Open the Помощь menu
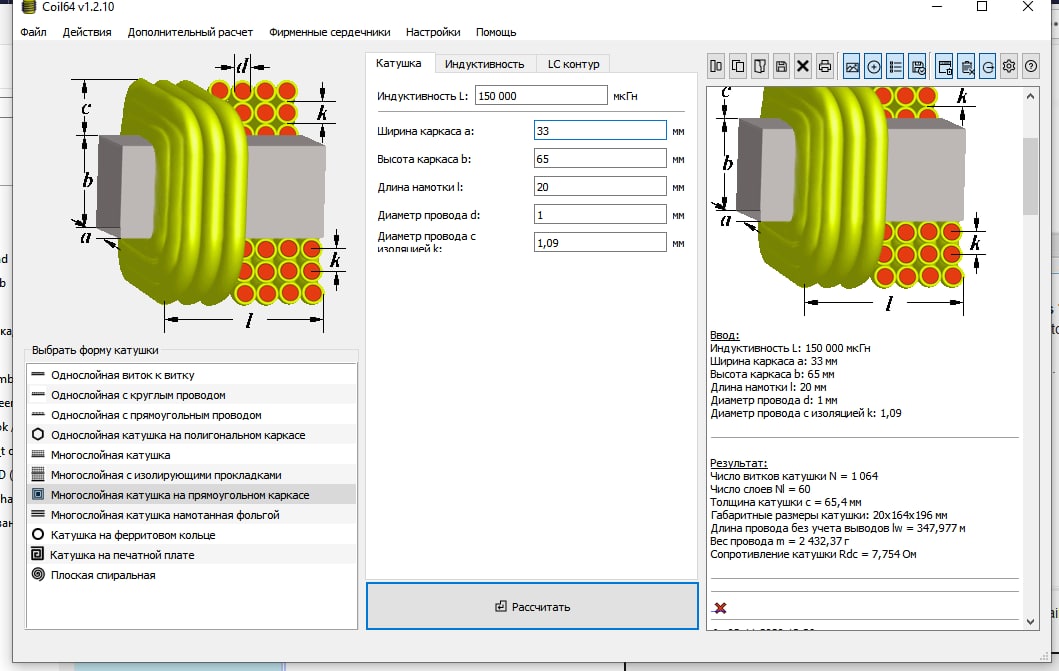The image size is (1059, 671). tap(496, 32)
